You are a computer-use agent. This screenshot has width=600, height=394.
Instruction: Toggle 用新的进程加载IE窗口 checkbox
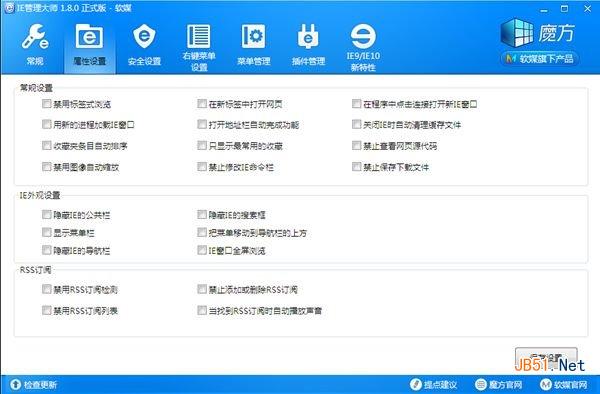coord(47,124)
